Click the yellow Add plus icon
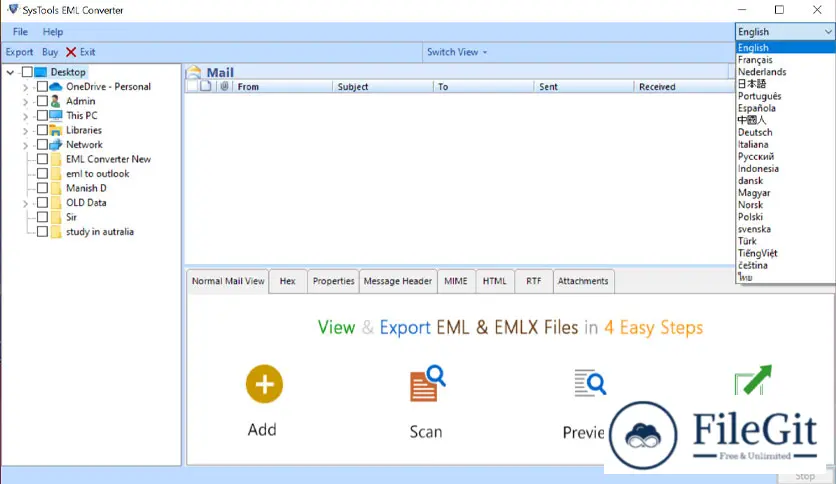The width and height of the screenshot is (836, 484). click(264, 384)
